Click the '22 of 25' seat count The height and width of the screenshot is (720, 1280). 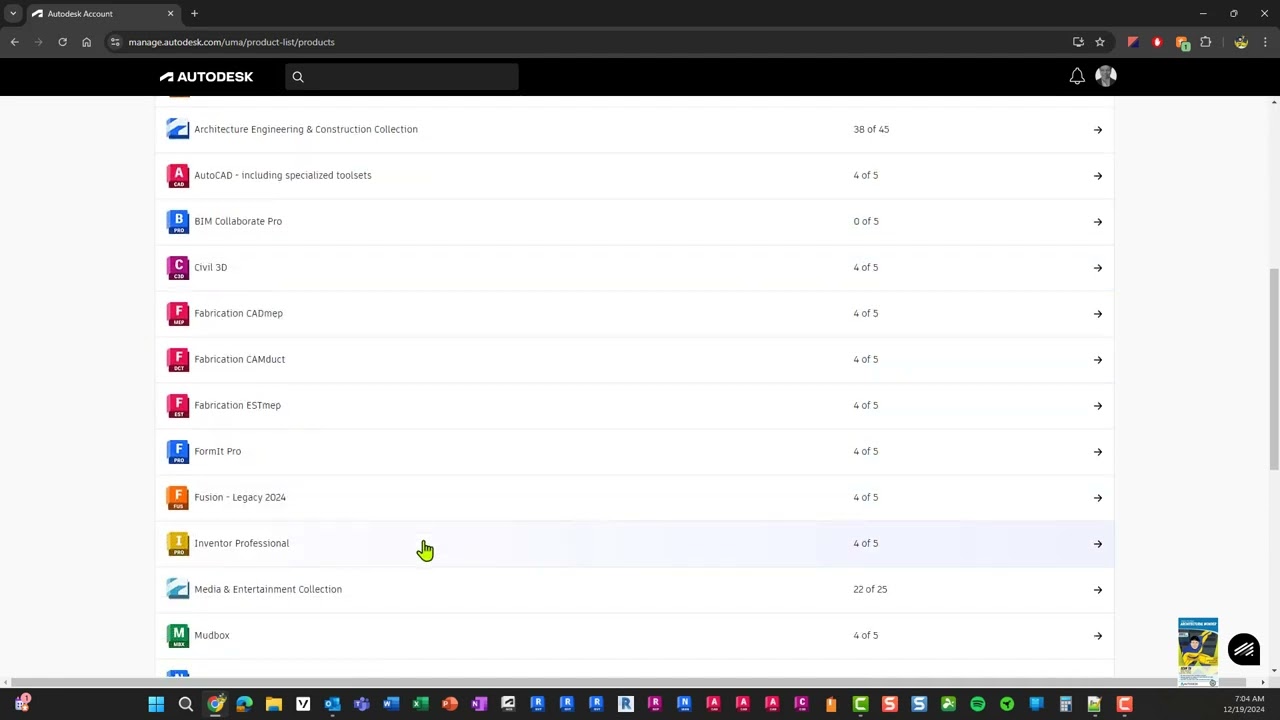click(x=870, y=589)
